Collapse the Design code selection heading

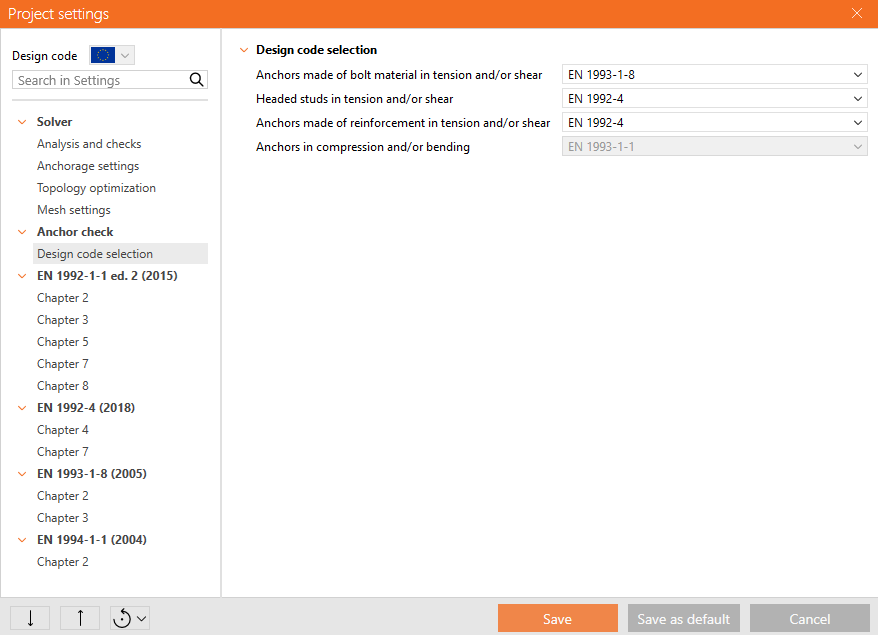click(x=242, y=50)
